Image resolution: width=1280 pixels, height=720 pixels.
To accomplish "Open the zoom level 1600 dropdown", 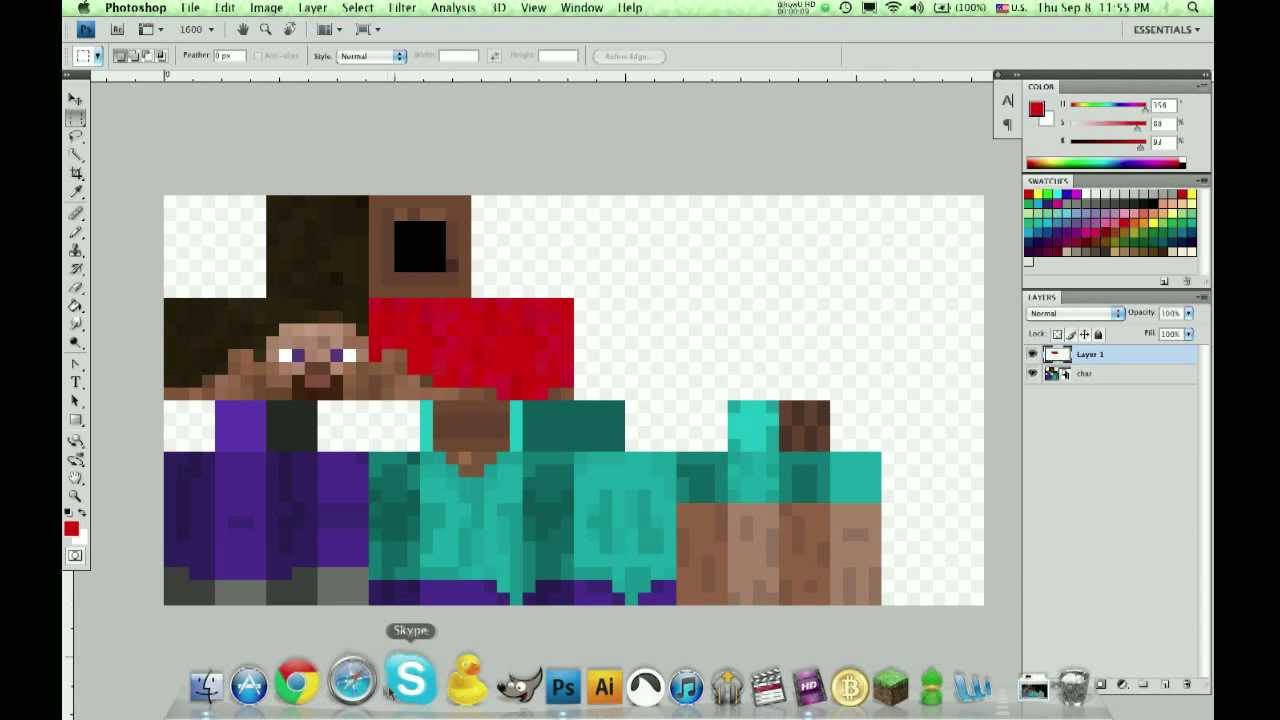I will [211, 30].
